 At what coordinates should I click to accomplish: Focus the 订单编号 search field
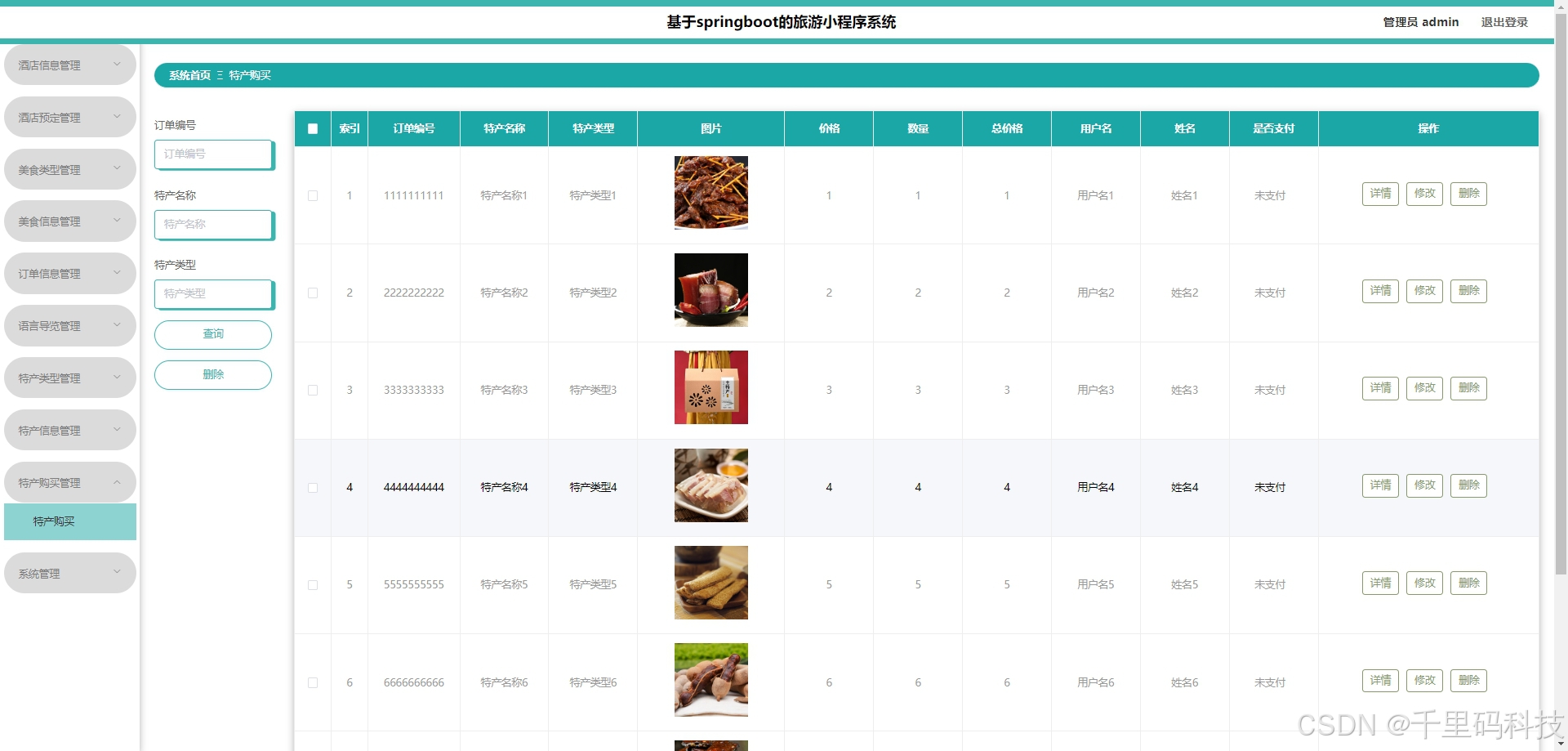click(x=214, y=154)
